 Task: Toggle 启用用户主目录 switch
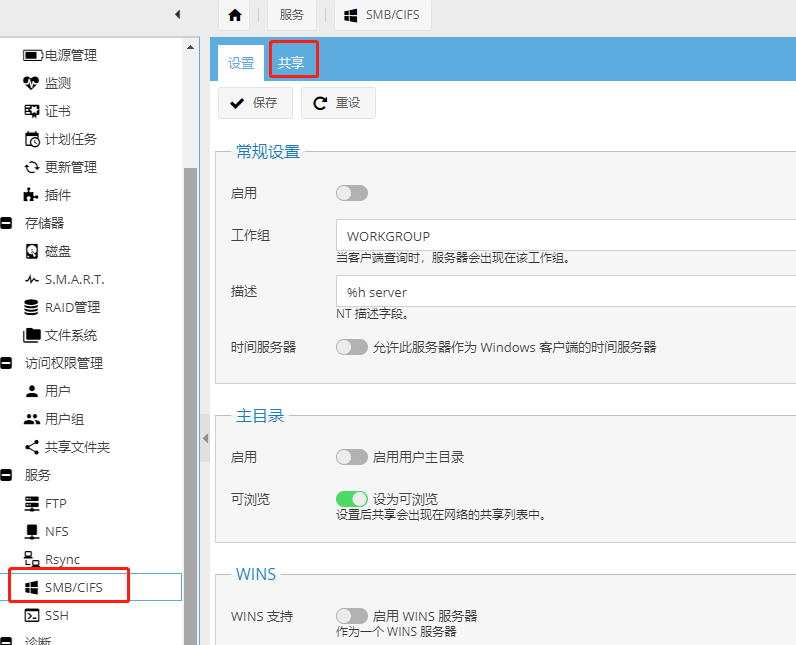[352, 457]
